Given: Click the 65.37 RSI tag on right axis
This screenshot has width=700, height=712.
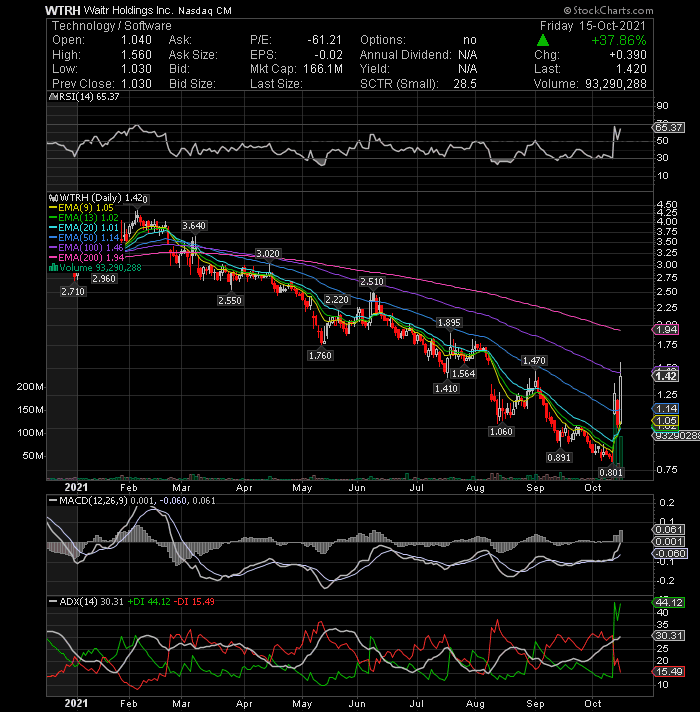Looking at the screenshot, I should tap(669, 128).
